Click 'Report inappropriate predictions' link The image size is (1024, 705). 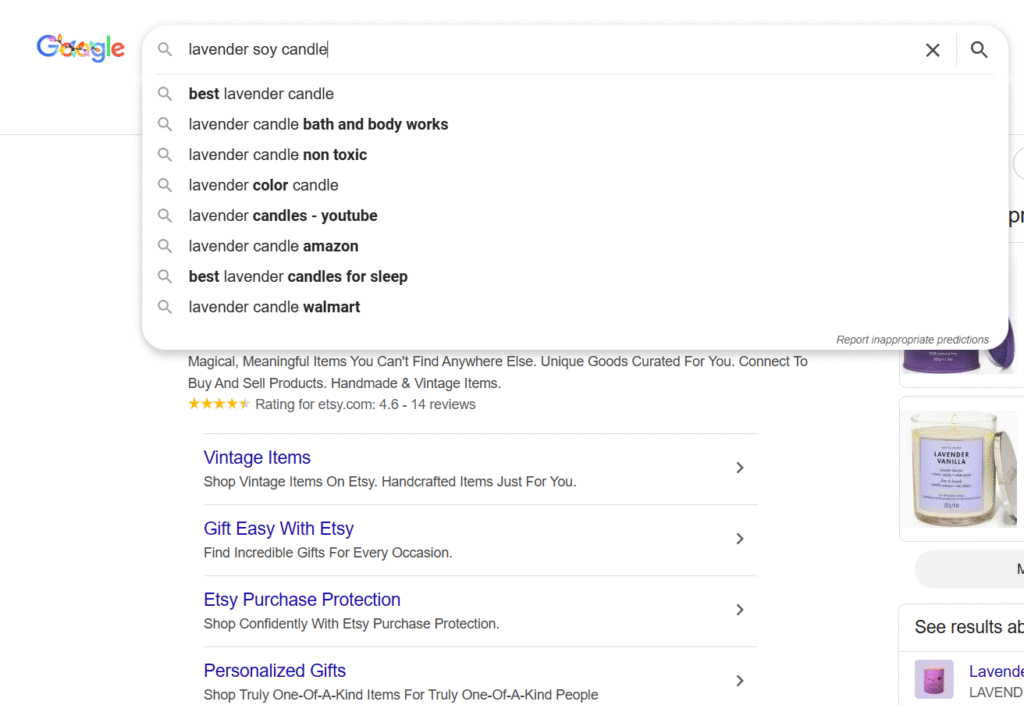pos(912,340)
